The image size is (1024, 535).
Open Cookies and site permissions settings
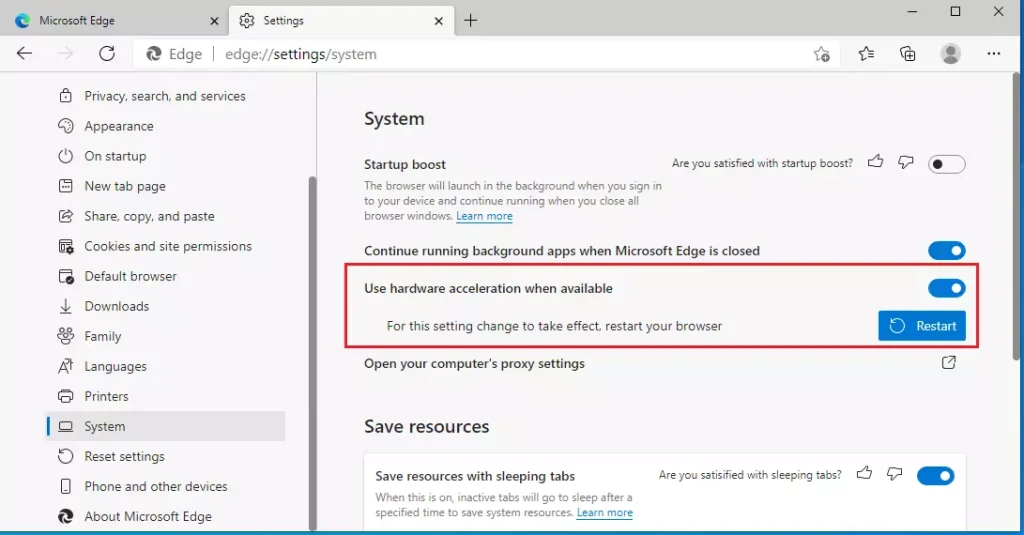tap(165, 246)
